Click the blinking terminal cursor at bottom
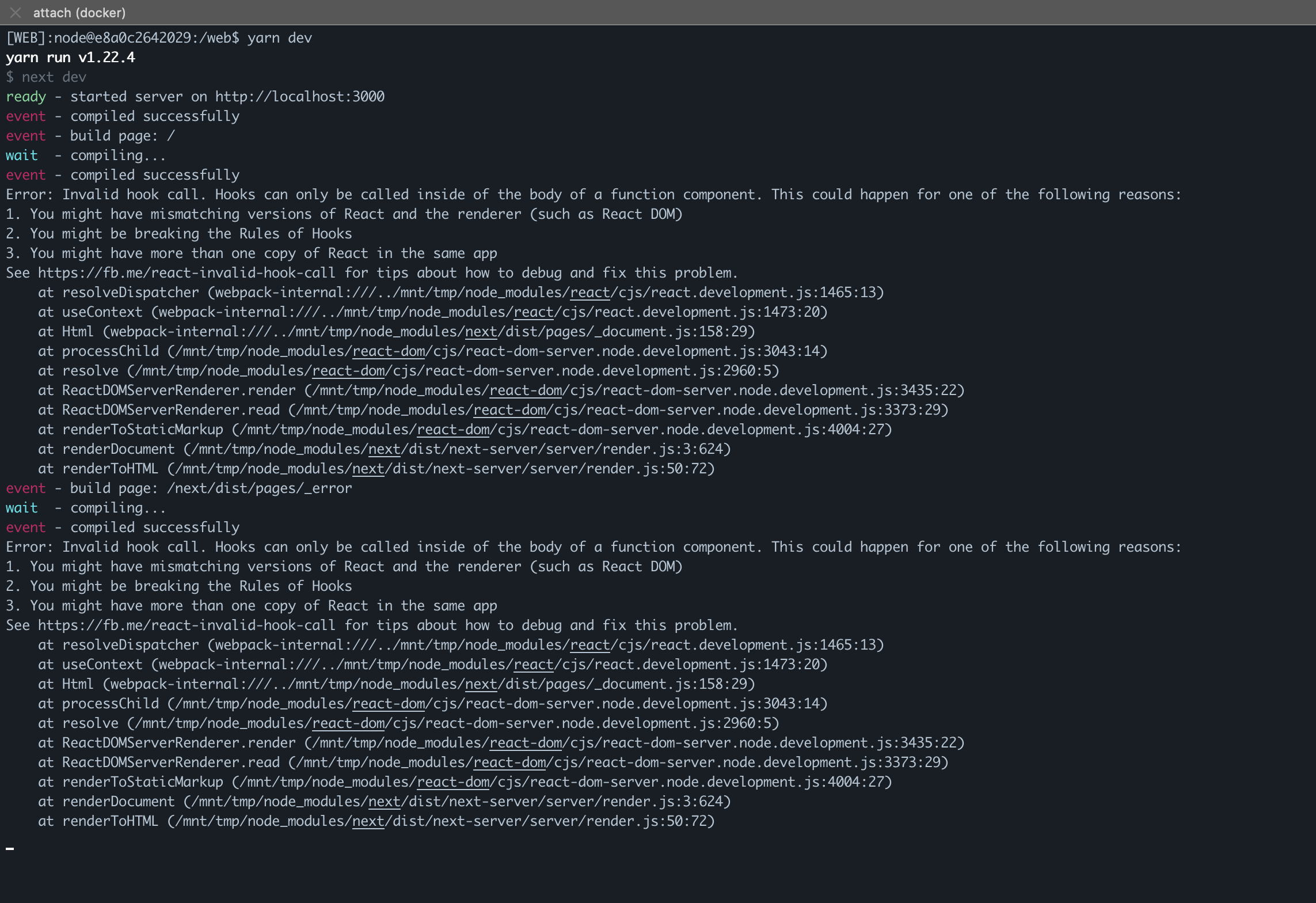1316x903 pixels. pos(9,848)
